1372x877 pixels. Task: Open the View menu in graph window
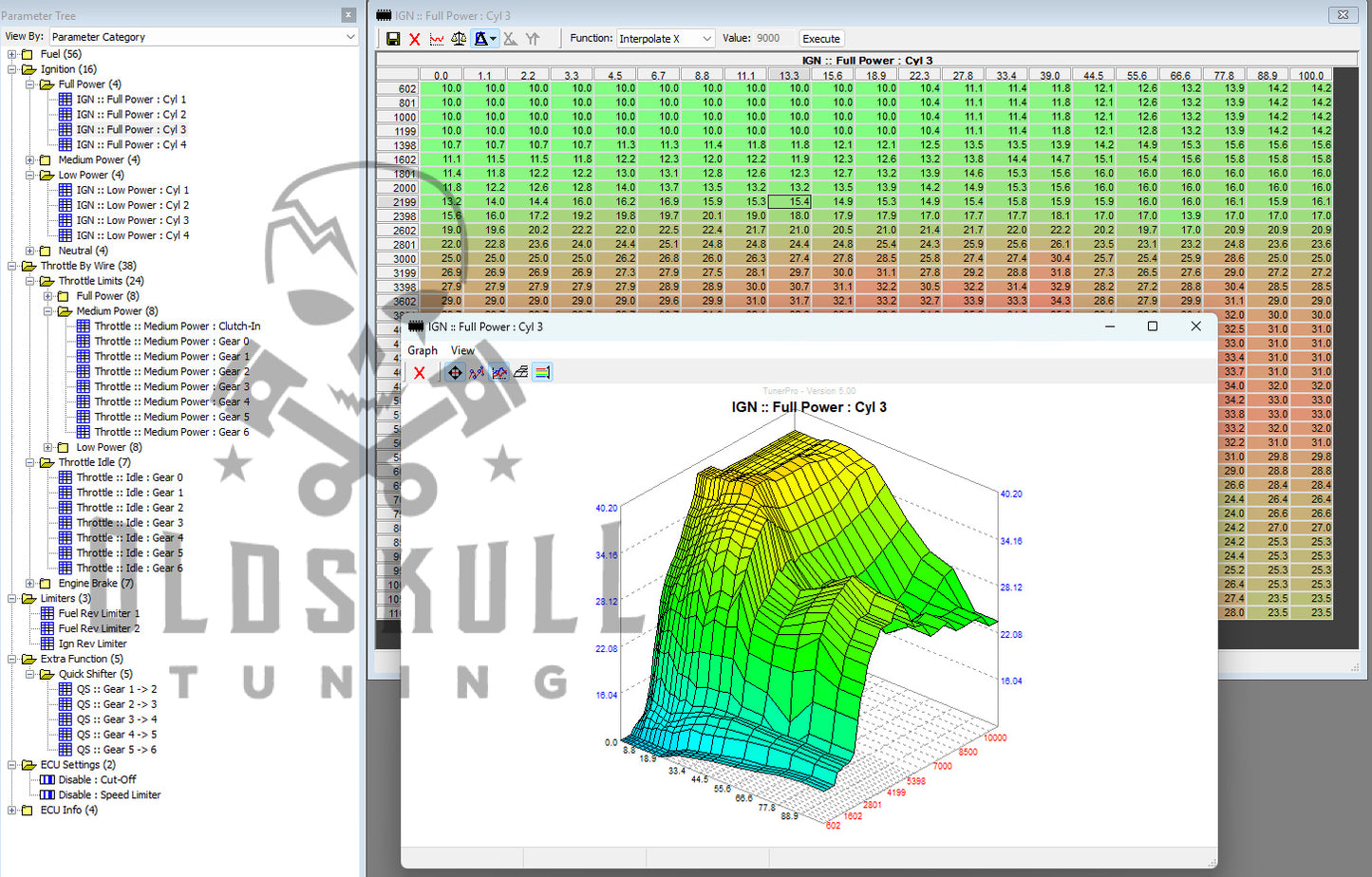[x=462, y=350]
